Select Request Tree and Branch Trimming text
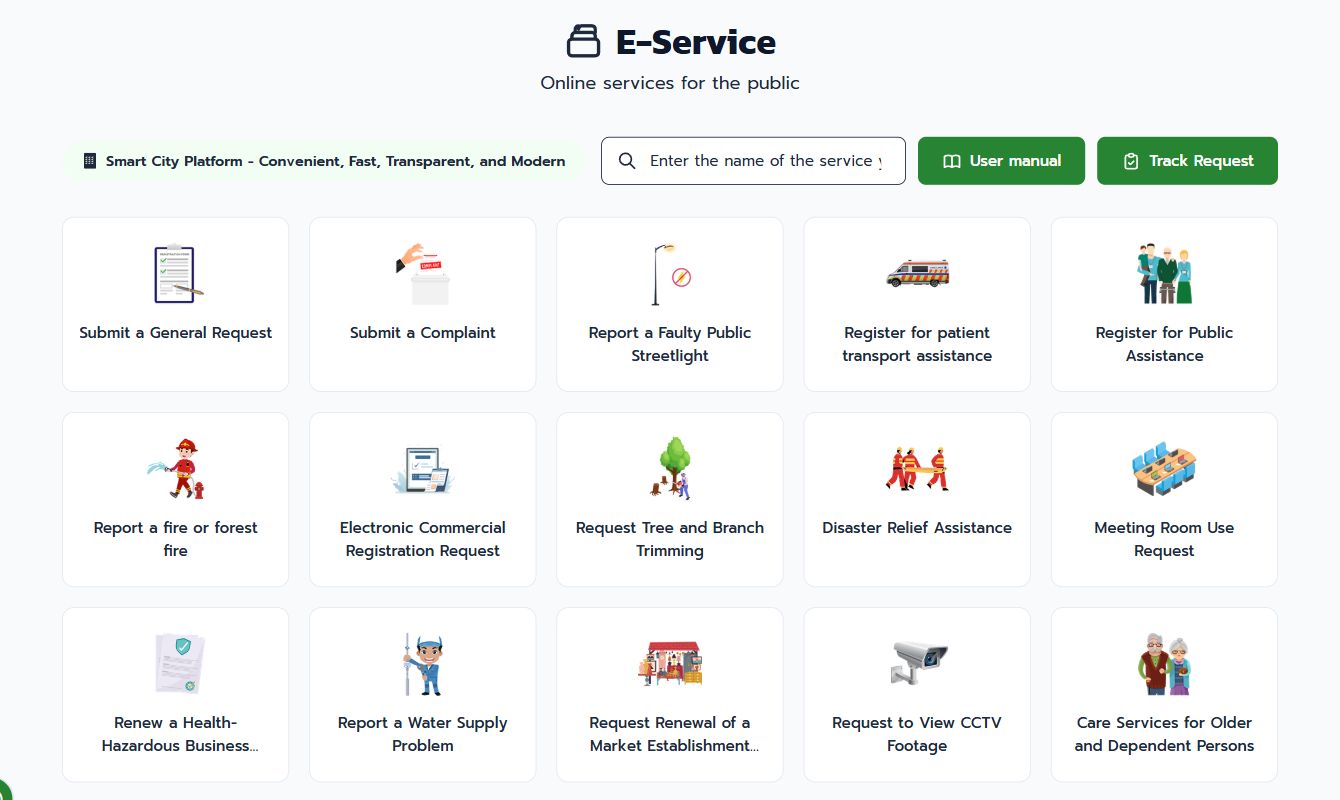This screenshot has width=1340, height=800. (x=670, y=539)
